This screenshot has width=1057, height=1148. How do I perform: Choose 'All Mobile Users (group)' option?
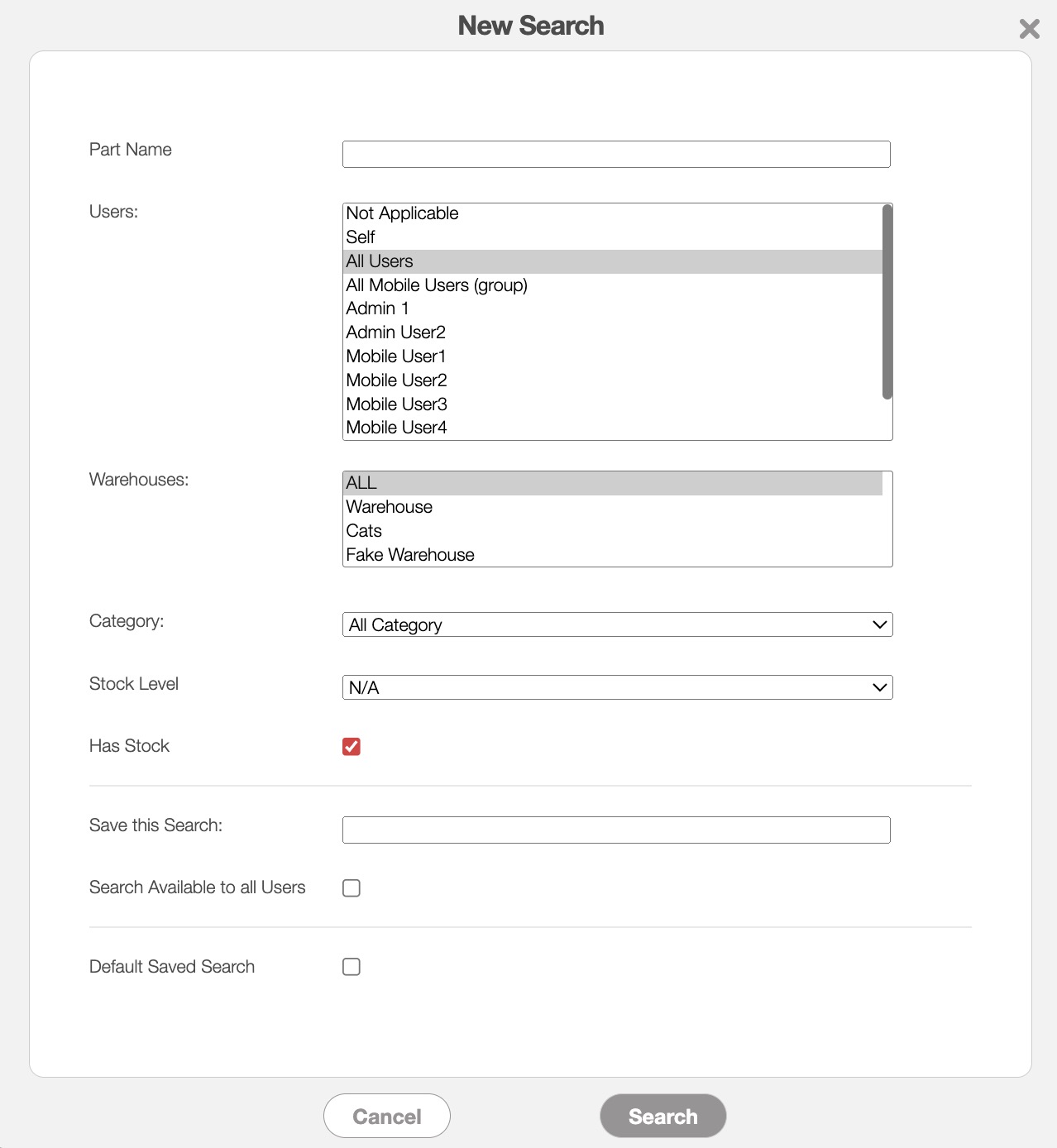(437, 285)
